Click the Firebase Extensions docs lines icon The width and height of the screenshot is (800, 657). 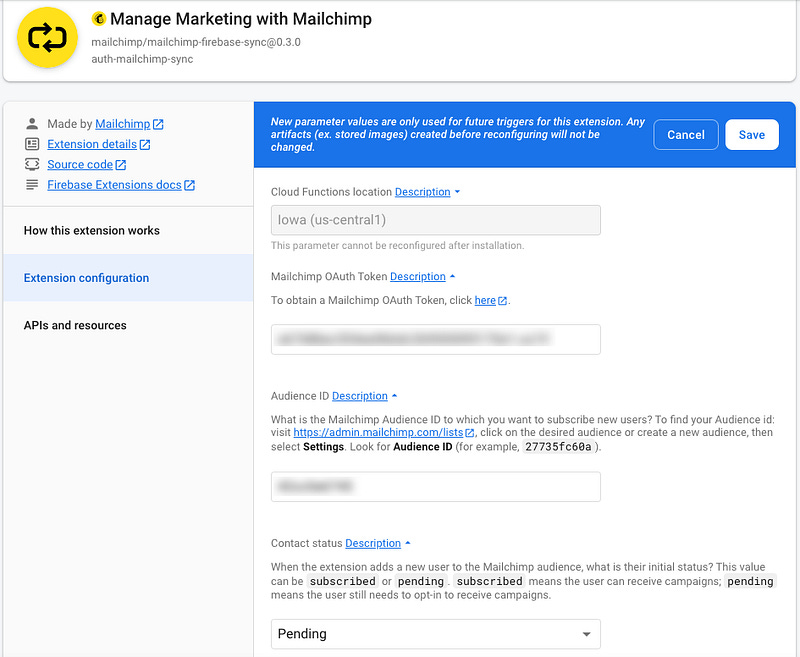point(32,185)
